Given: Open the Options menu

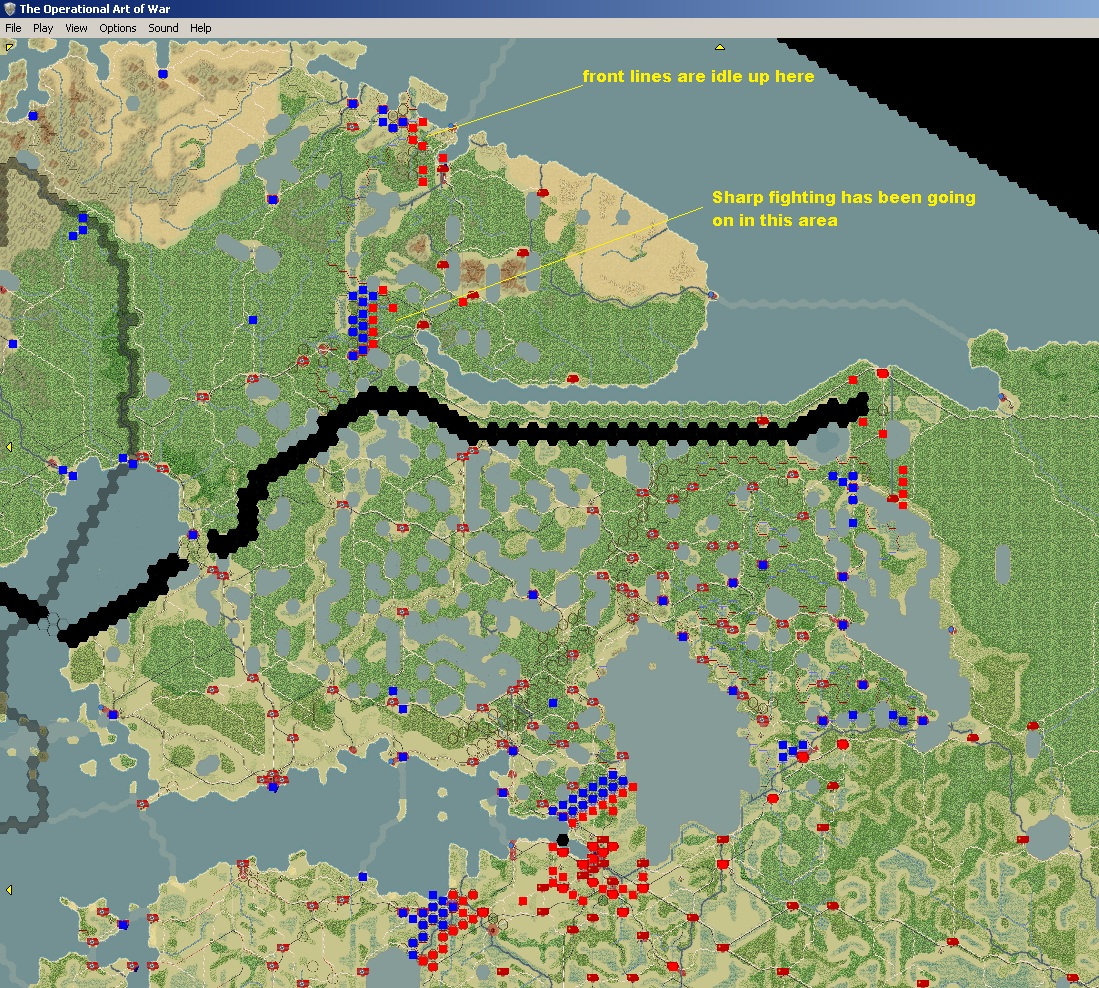Looking at the screenshot, I should click(118, 28).
